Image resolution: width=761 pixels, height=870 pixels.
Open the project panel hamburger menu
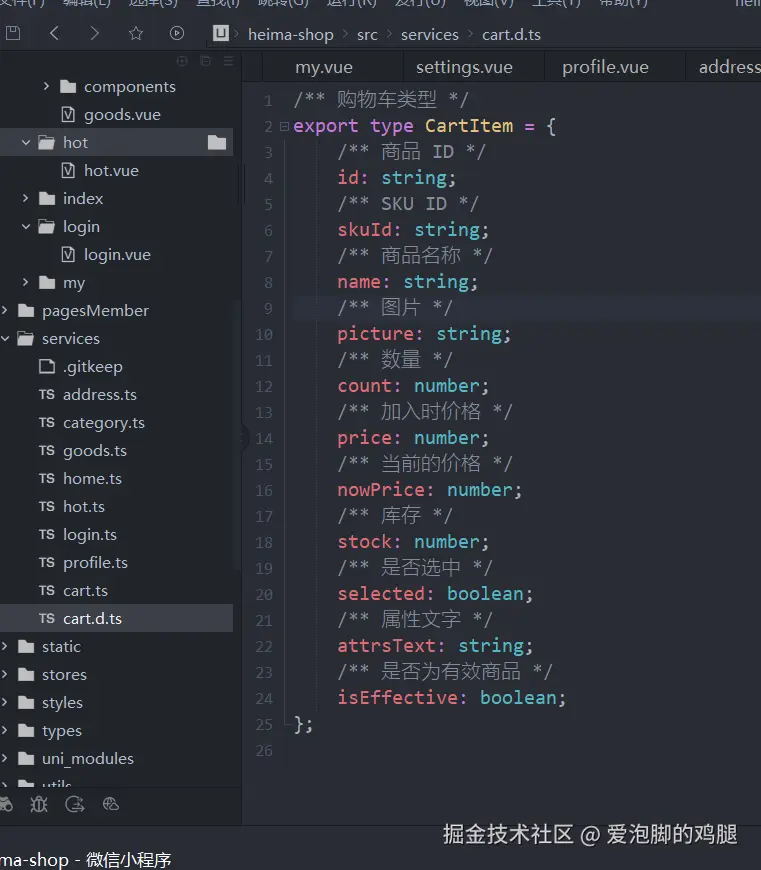tap(229, 61)
